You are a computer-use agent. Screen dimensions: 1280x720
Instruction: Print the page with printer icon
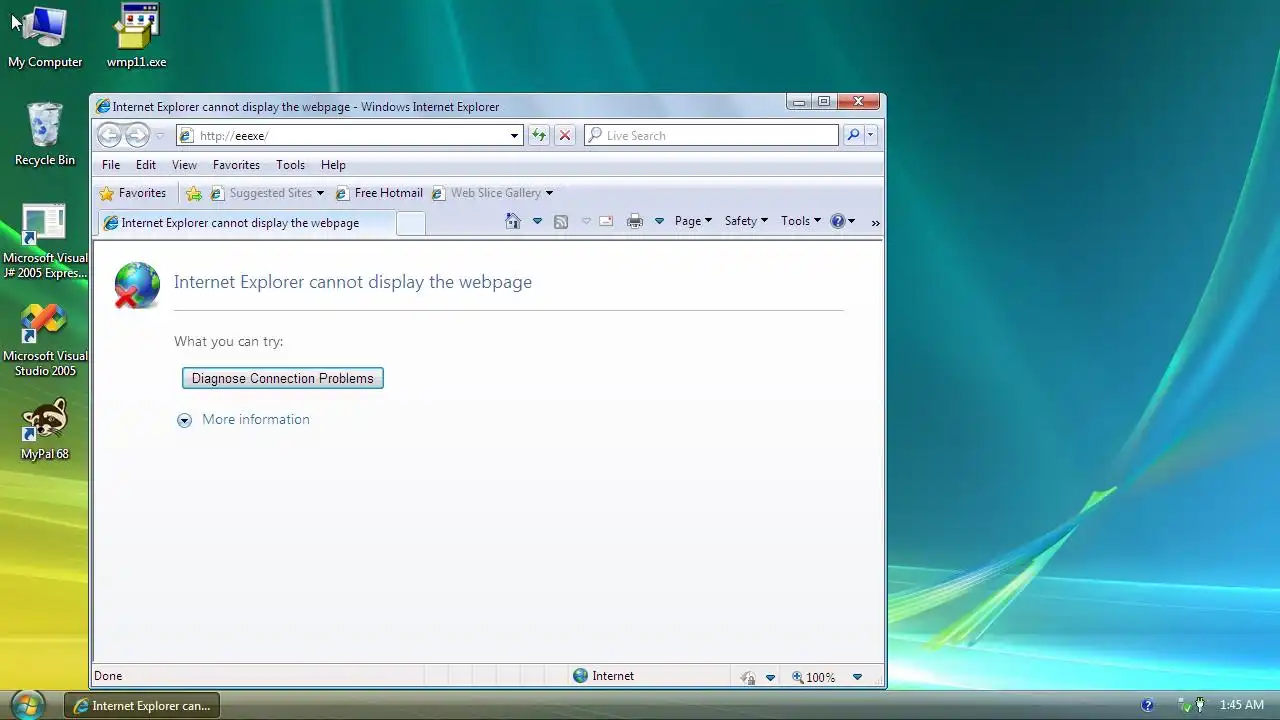[634, 221]
